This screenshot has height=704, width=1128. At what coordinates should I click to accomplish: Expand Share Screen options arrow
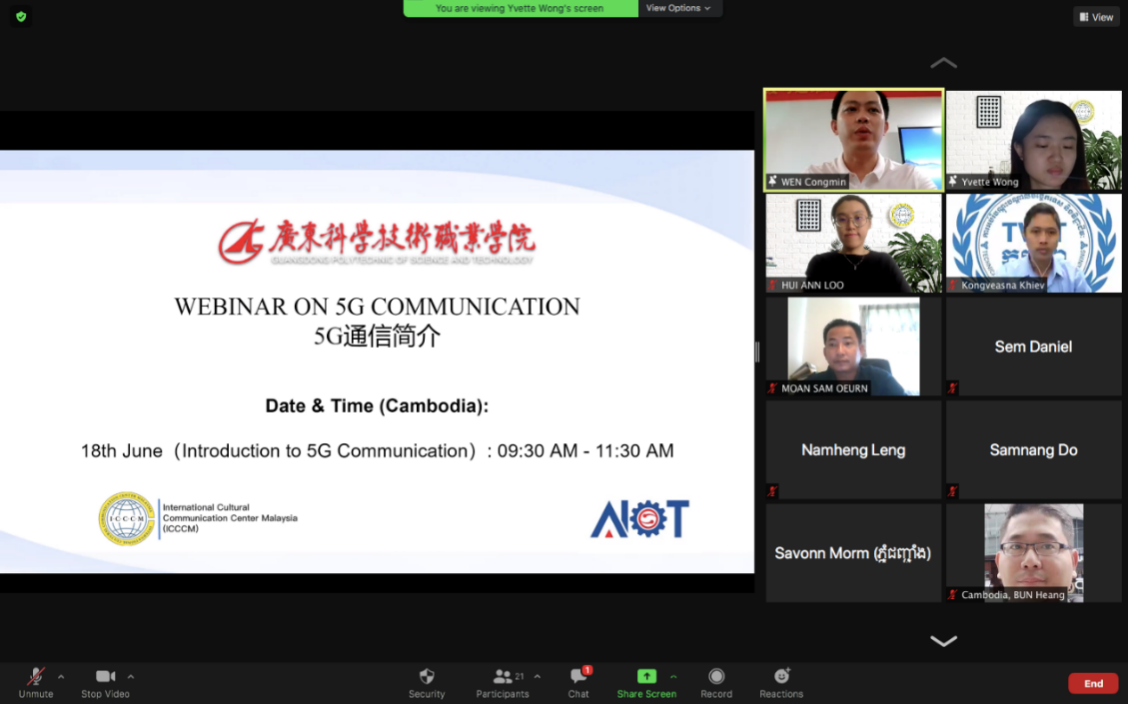pyautogui.click(x=673, y=676)
